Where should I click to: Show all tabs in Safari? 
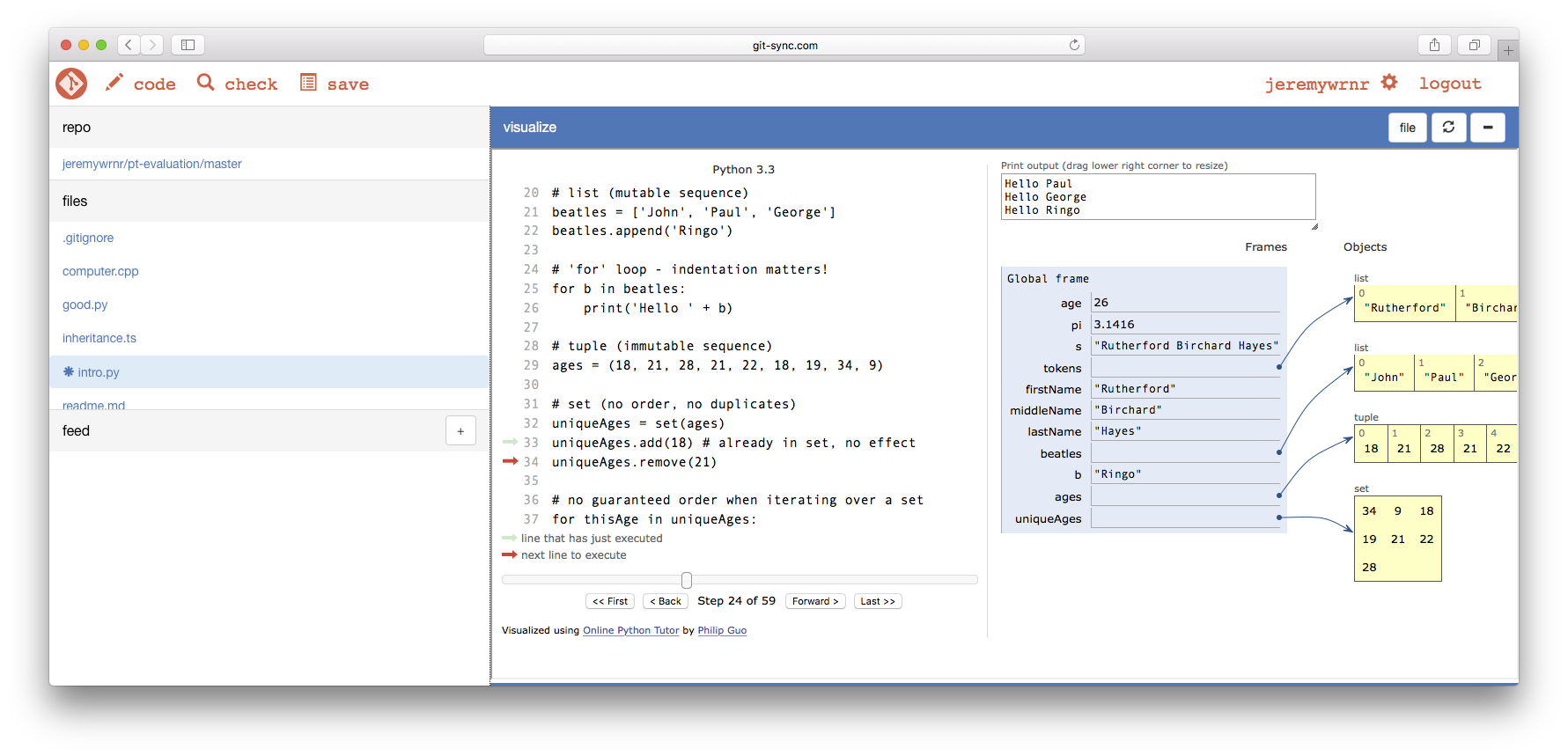click(x=1474, y=45)
